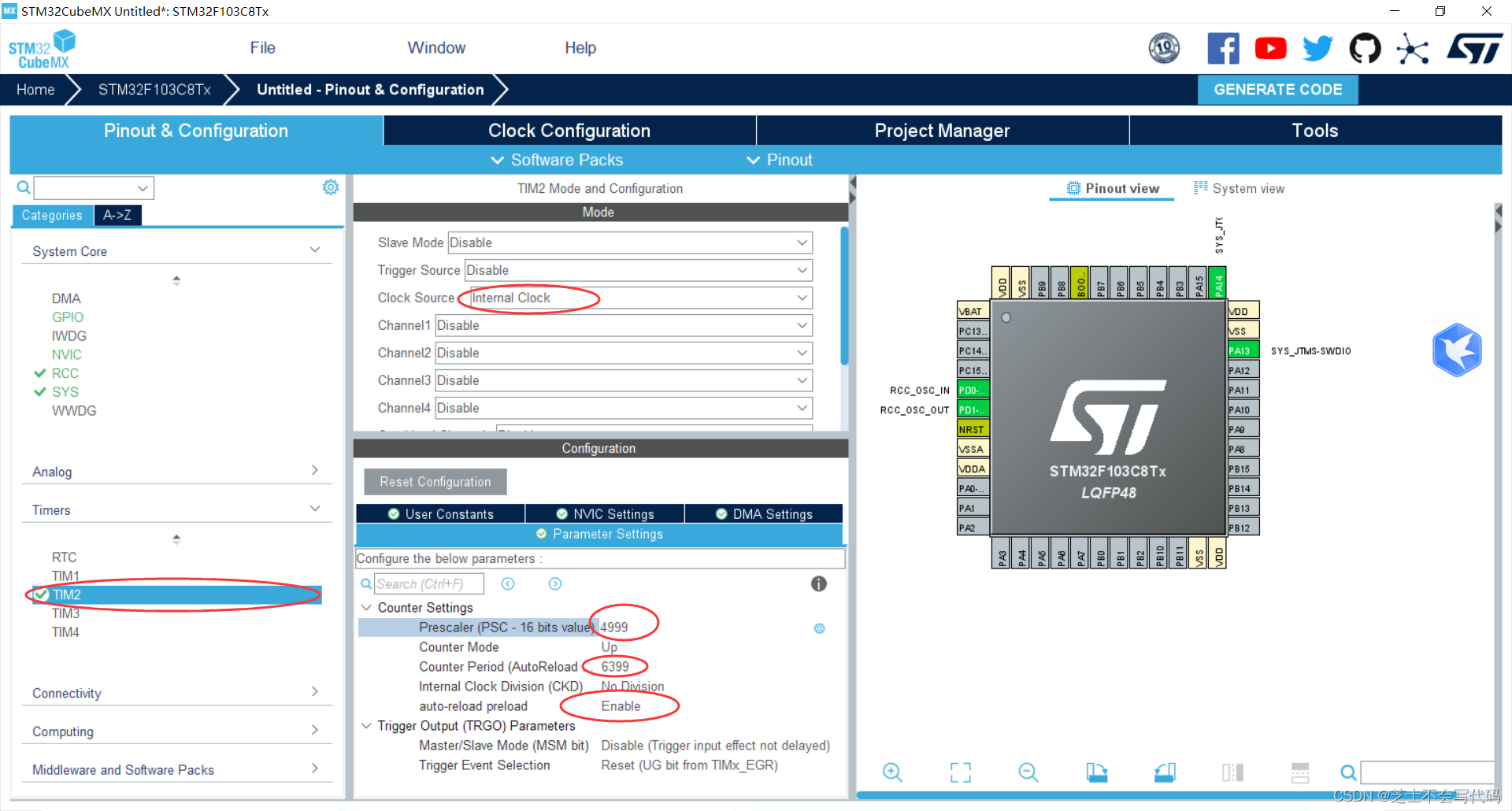Open the ST community network icon
This screenshot has width=1512, height=811.
pos(1412,49)
